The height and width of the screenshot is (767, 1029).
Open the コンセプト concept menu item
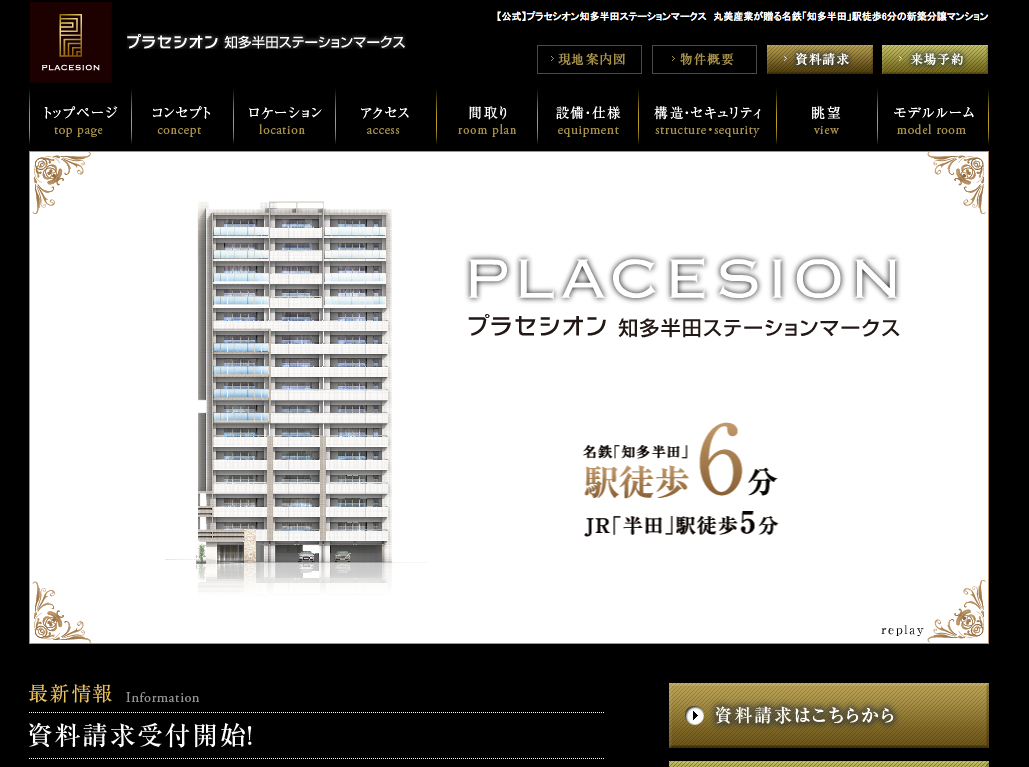pyautogui.click(x=182, y=120)
